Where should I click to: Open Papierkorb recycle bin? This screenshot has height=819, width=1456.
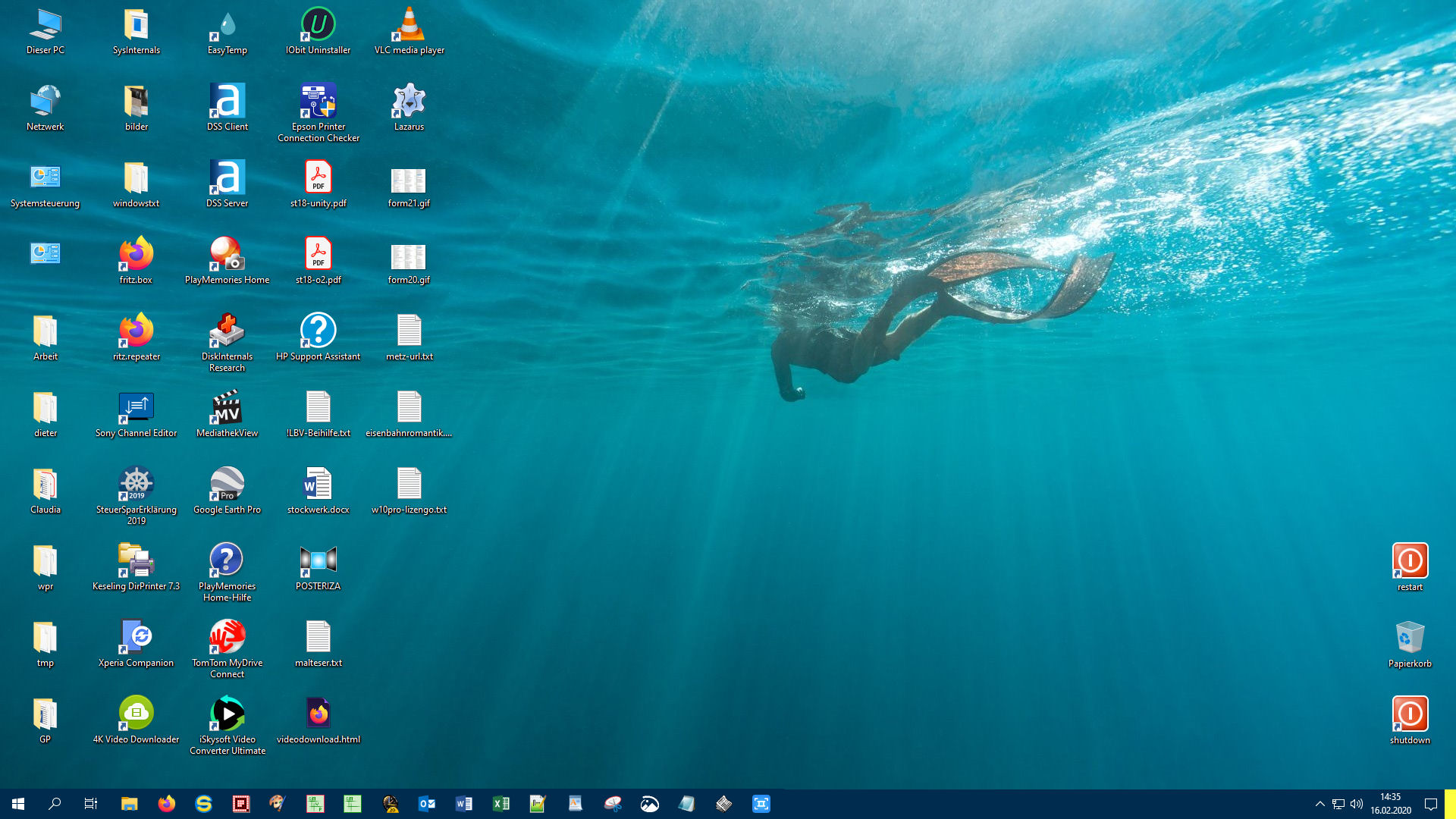[1410, 639]
